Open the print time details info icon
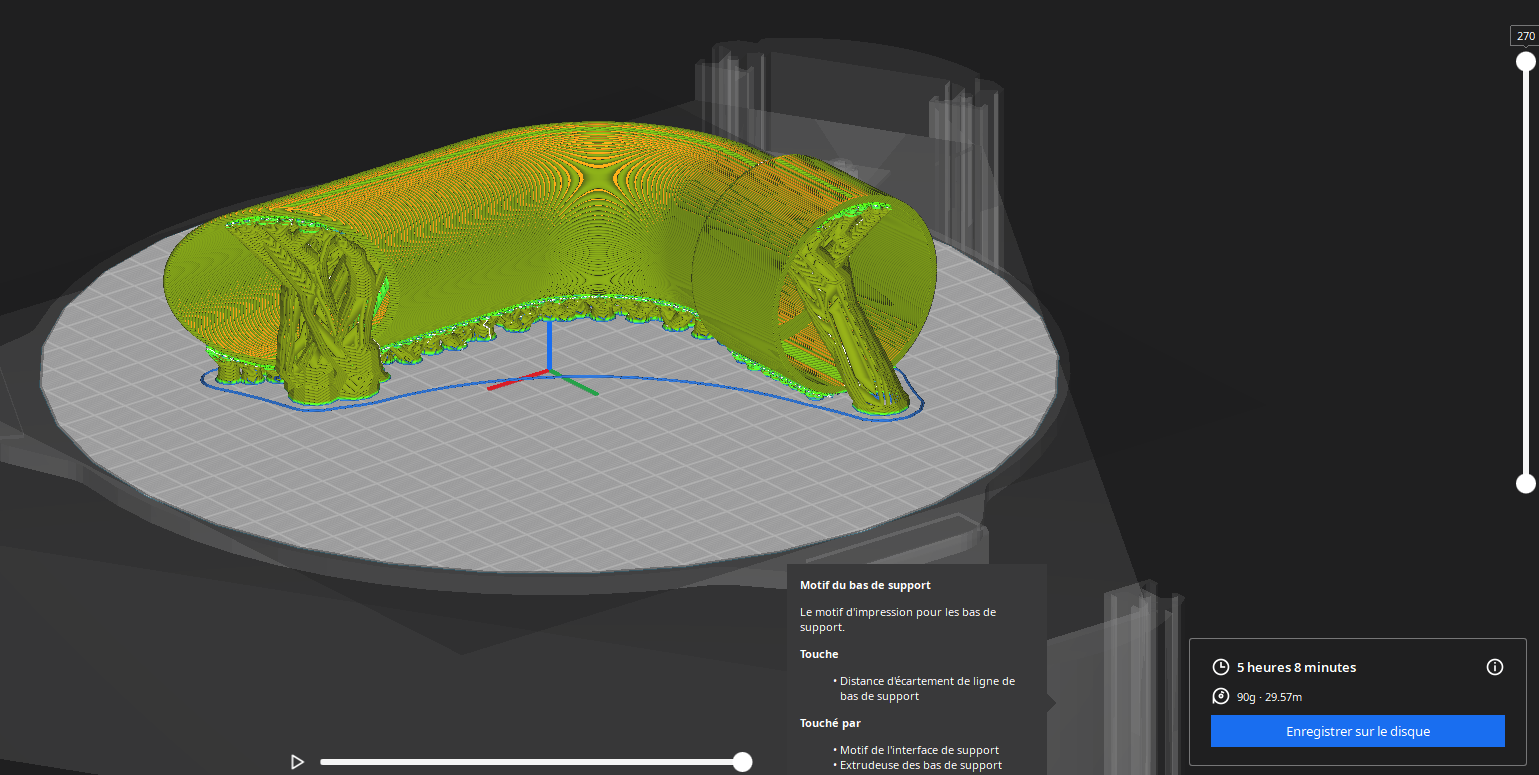The image size is (1539, 775). pos(1495,667)
